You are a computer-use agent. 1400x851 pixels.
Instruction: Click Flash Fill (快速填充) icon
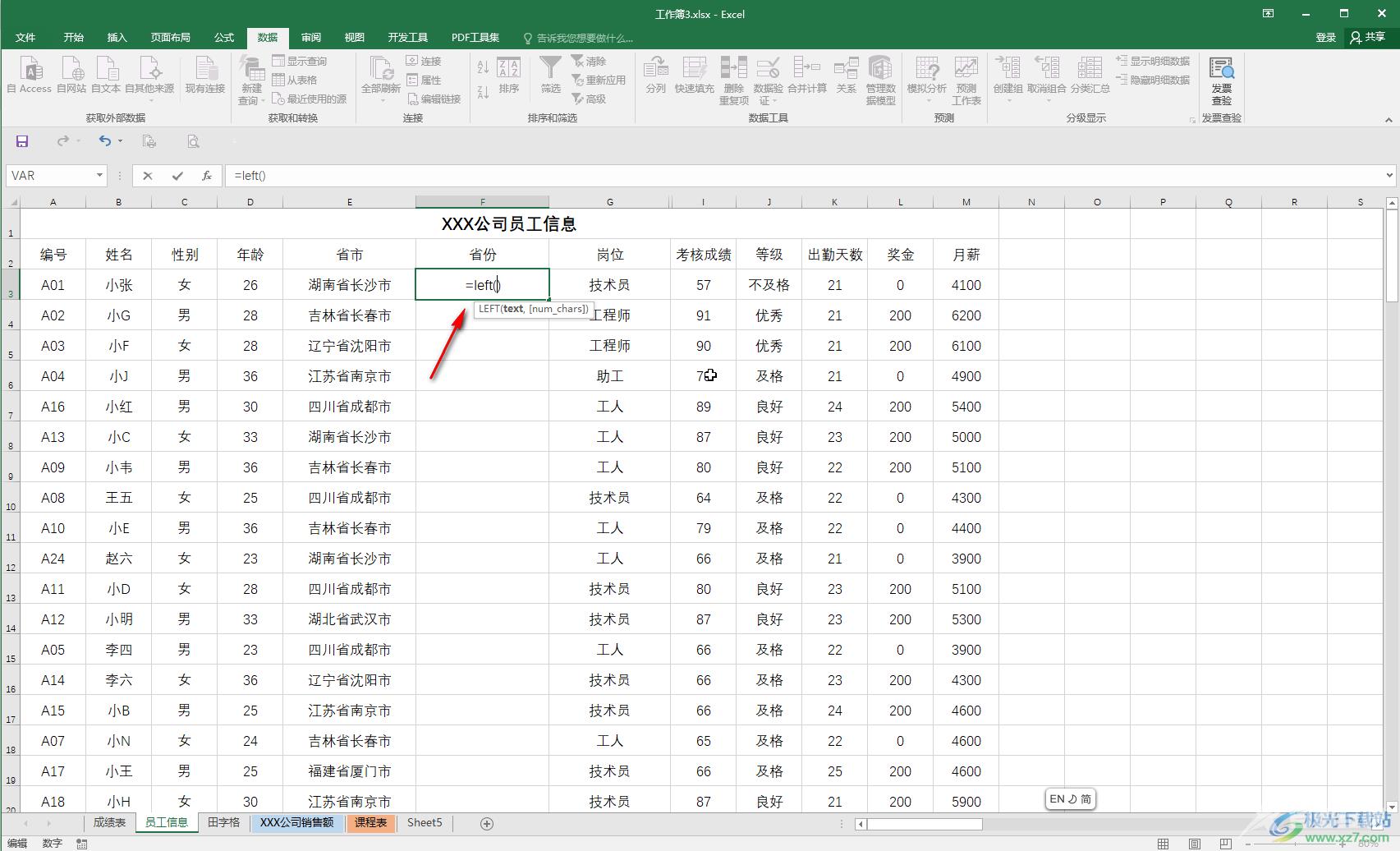[694, 76]
